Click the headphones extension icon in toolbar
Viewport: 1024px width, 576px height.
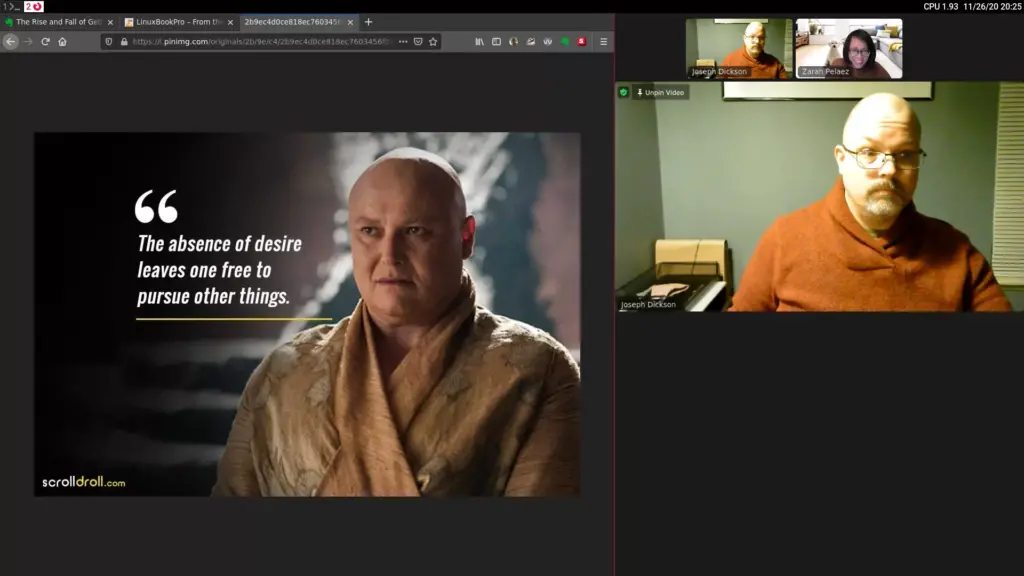[513, 41]
